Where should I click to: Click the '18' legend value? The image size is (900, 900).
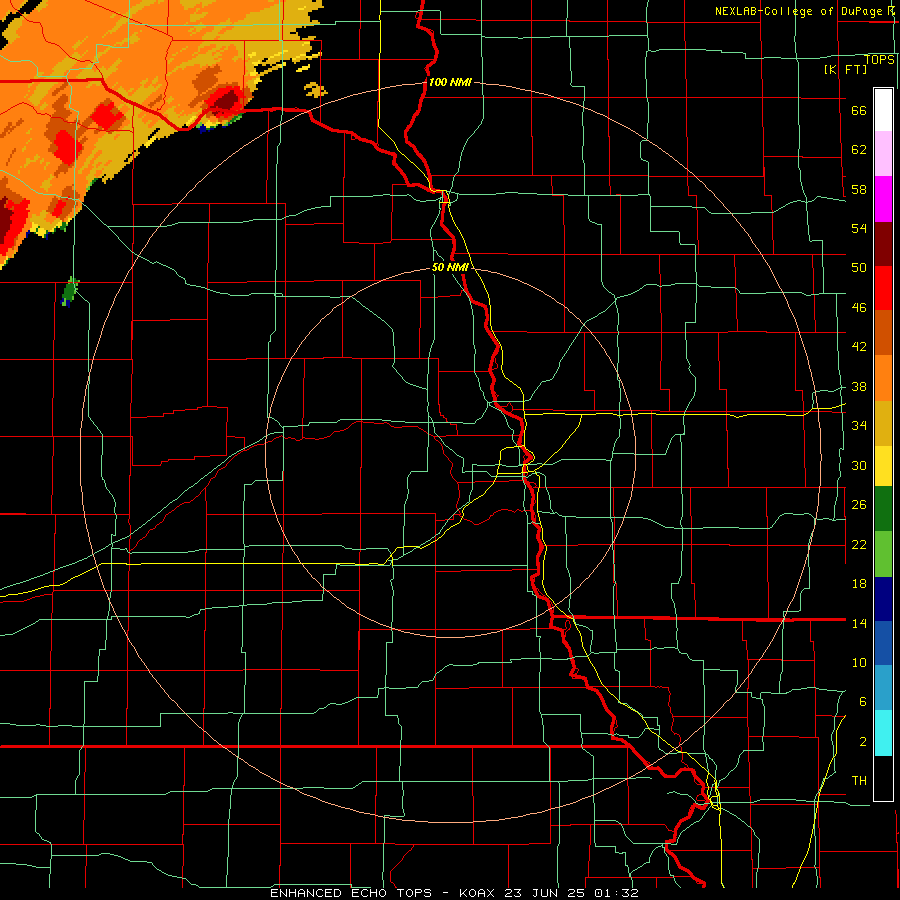pos(859,584)
